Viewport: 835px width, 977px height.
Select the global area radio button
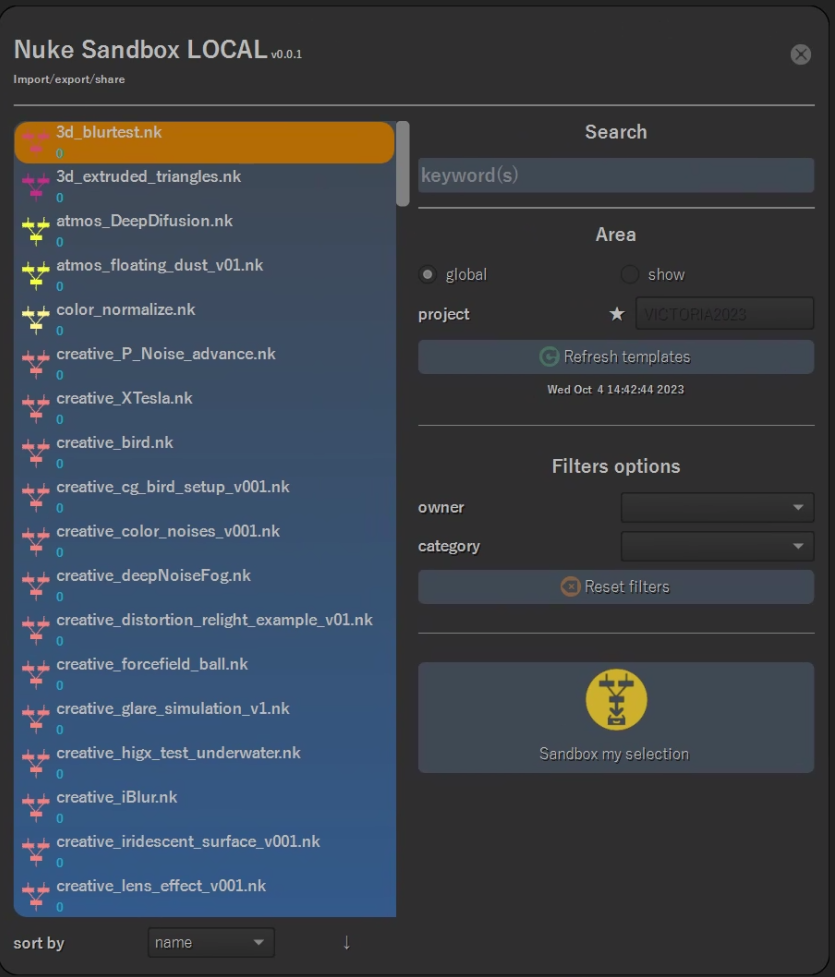pyautogui.click(x=429, y=274)
